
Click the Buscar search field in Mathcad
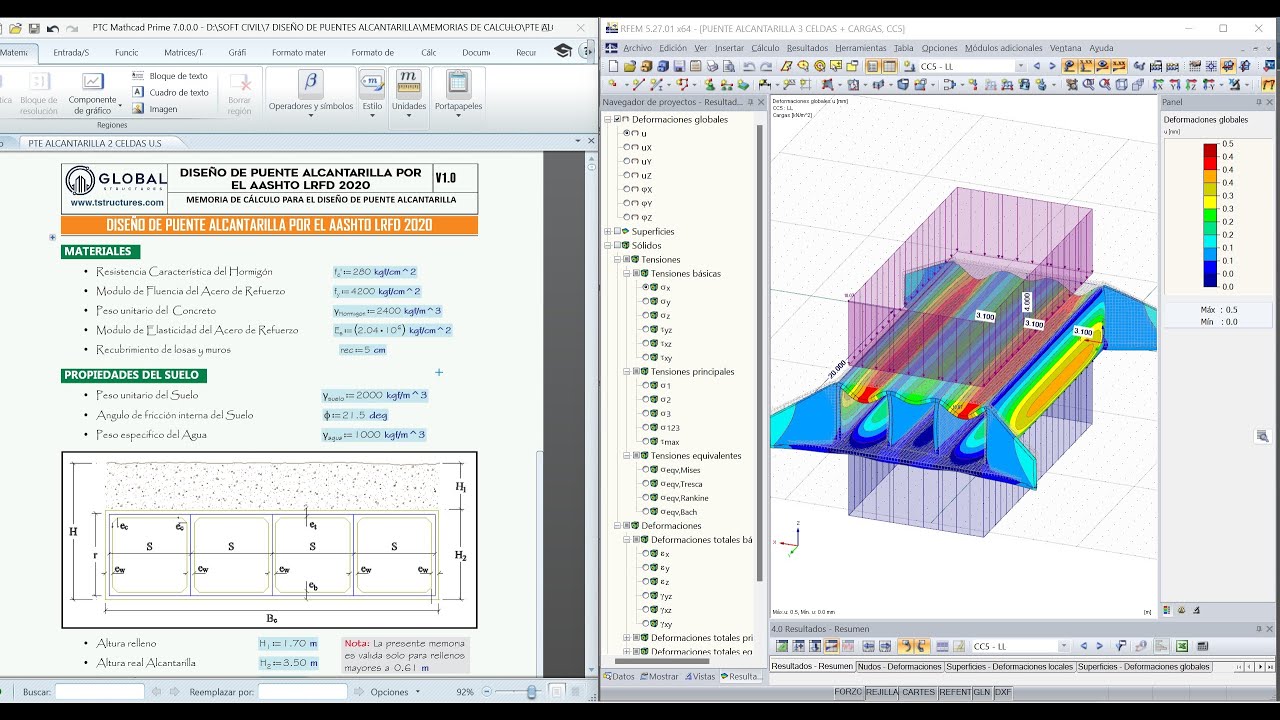coord(99,691)
